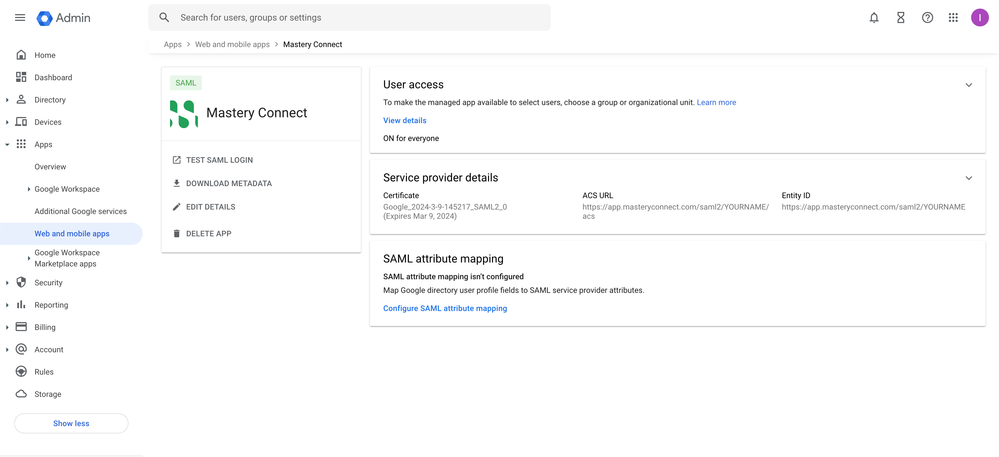The image size is (999, 457).
Task: Open the Security sidebar item
Action: [48, 283]
